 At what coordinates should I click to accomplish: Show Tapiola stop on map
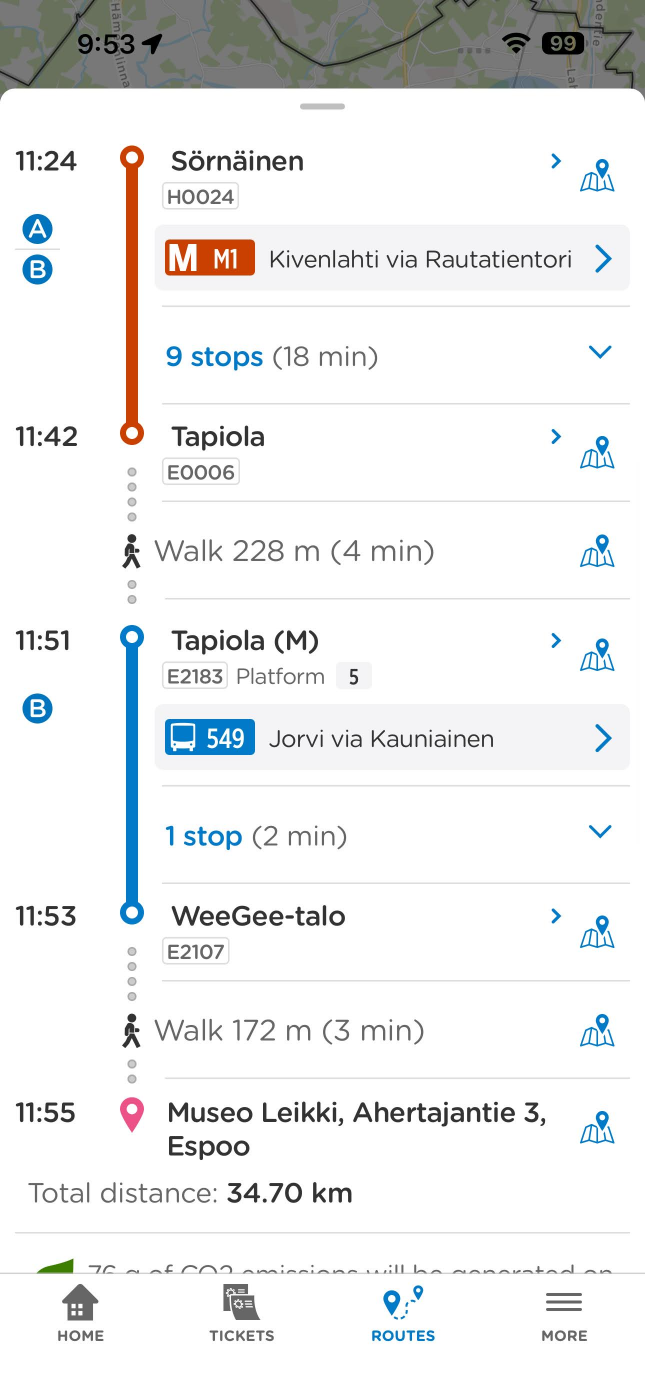coord(597,452)
